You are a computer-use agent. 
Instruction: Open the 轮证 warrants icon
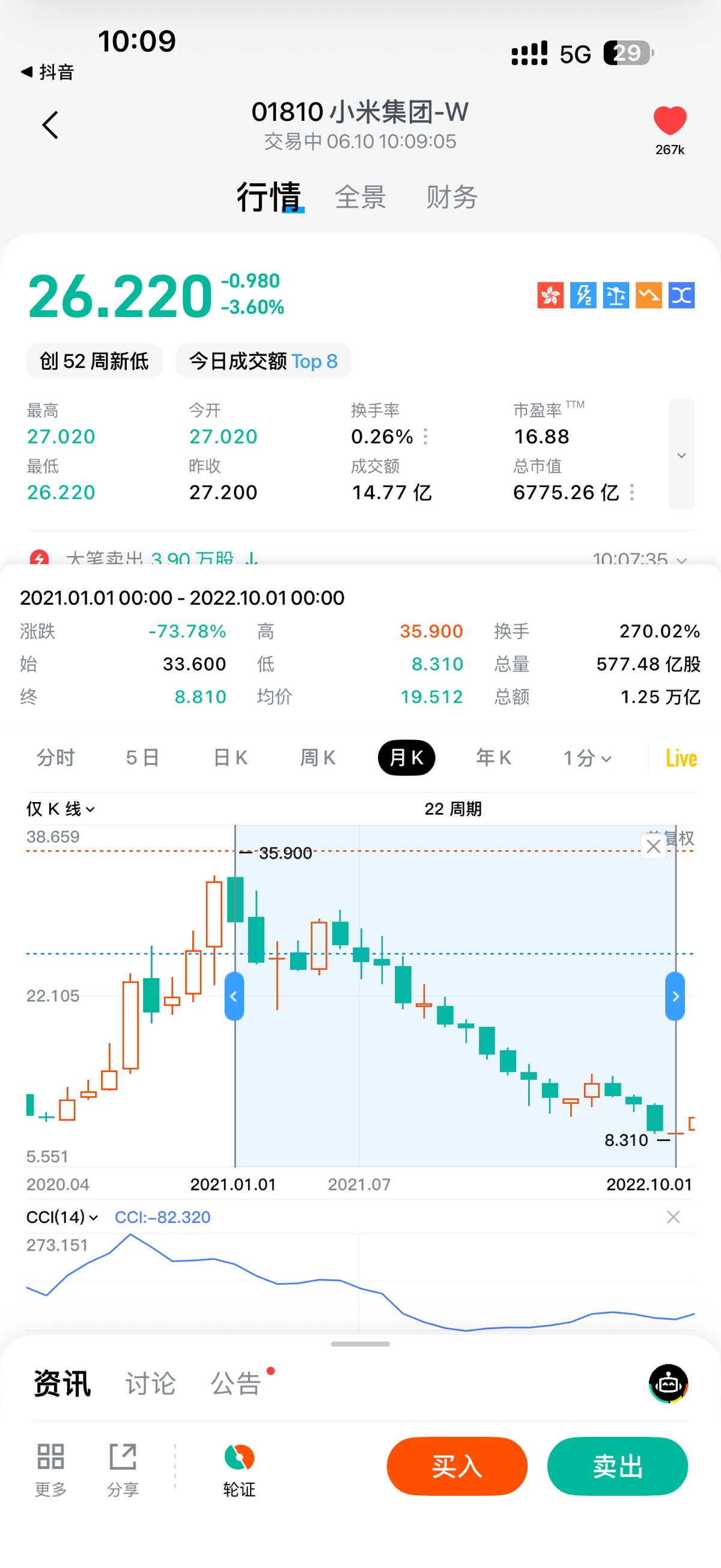[x=239, y=1469]
